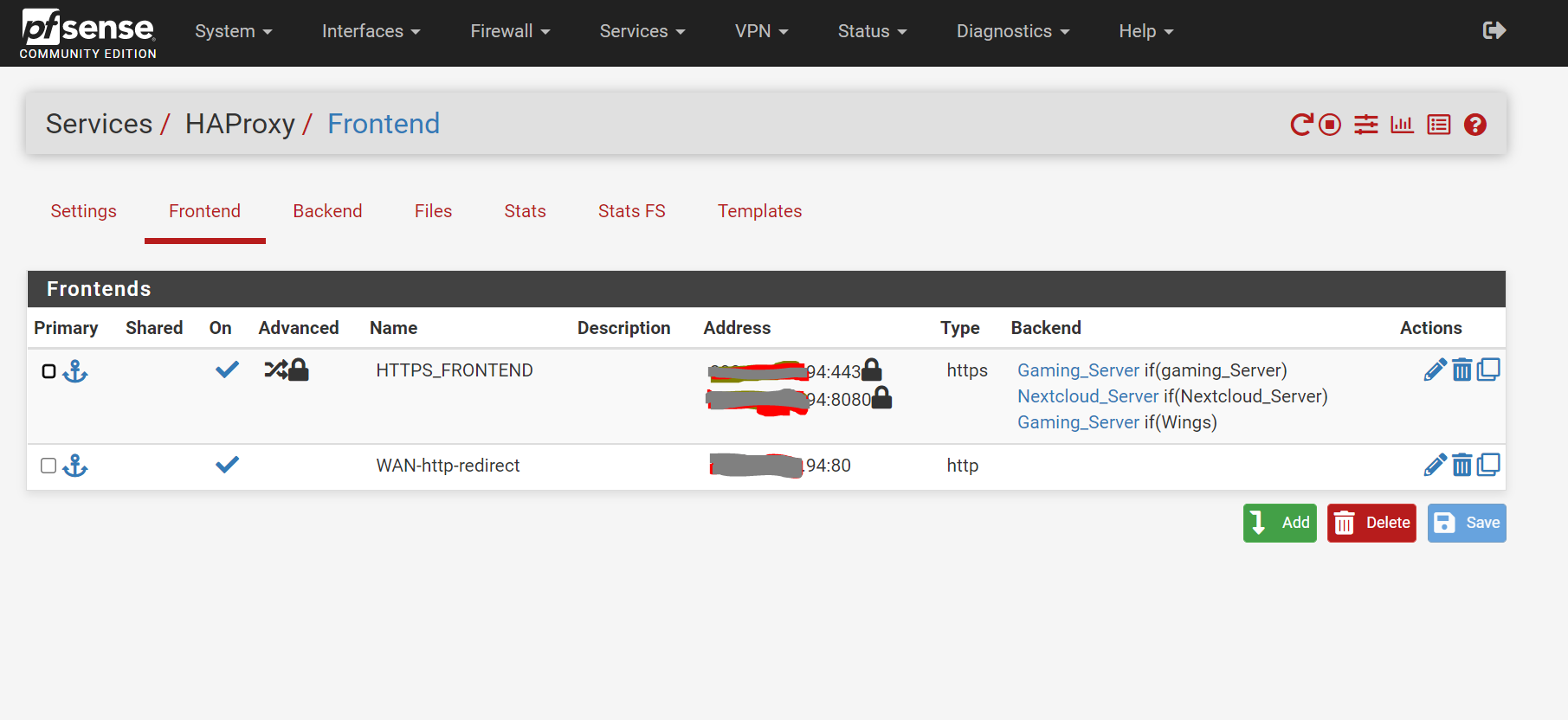This screenshot has width=1568, height=720.
Task: Expand the Firewall dropdown menu
Action: click(x=510, y=31)
